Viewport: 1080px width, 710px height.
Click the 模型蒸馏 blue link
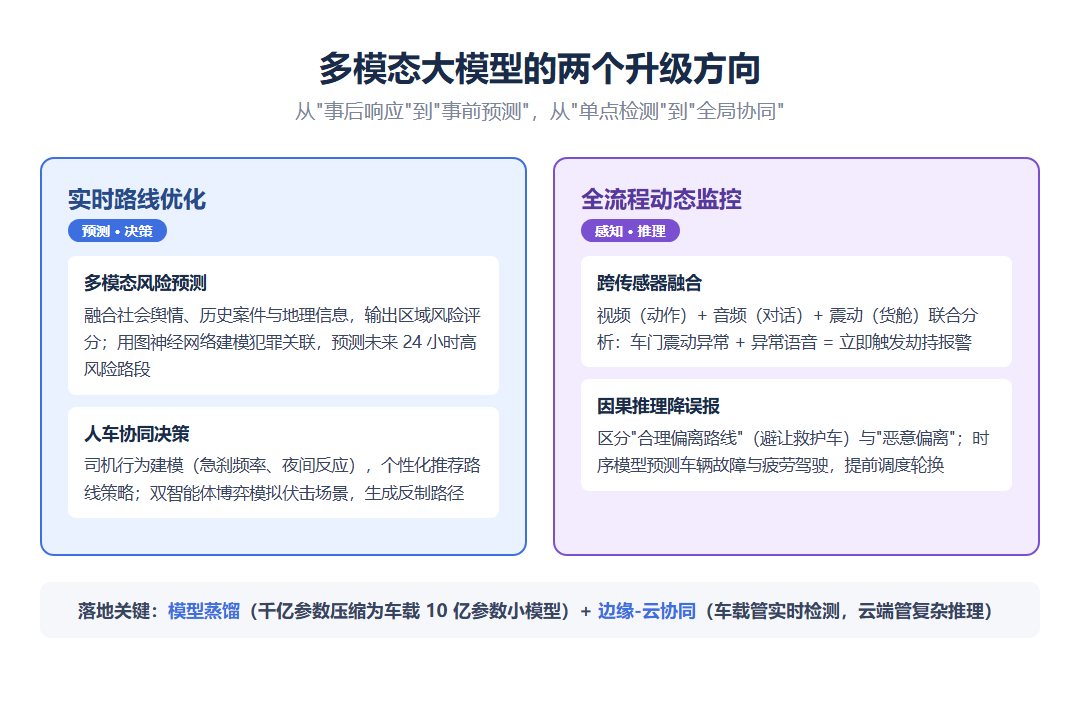pos(204,611)
